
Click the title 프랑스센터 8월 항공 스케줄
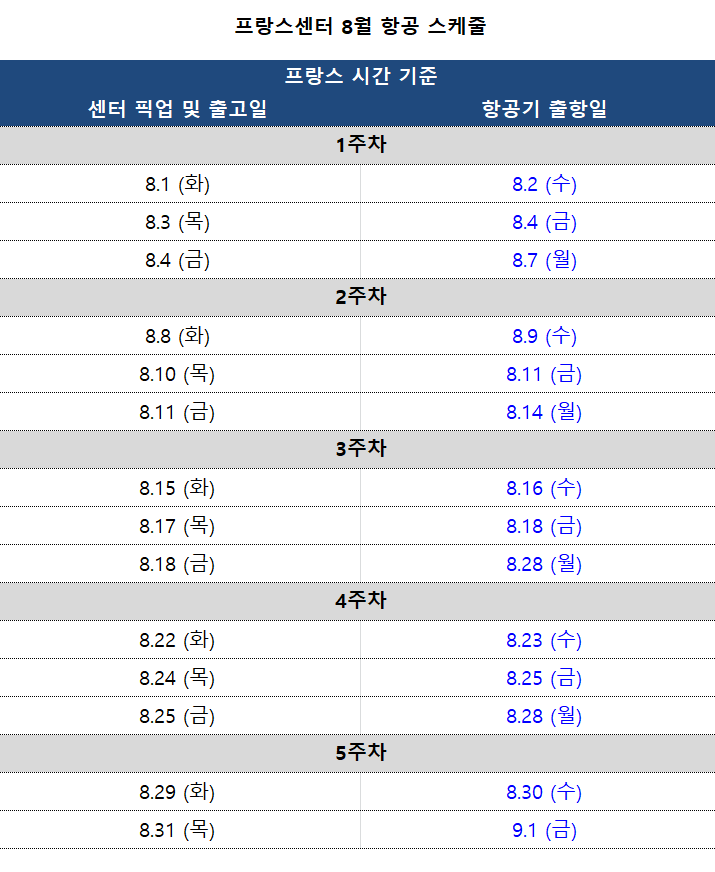pyautogui.click(x=360, y=26)
